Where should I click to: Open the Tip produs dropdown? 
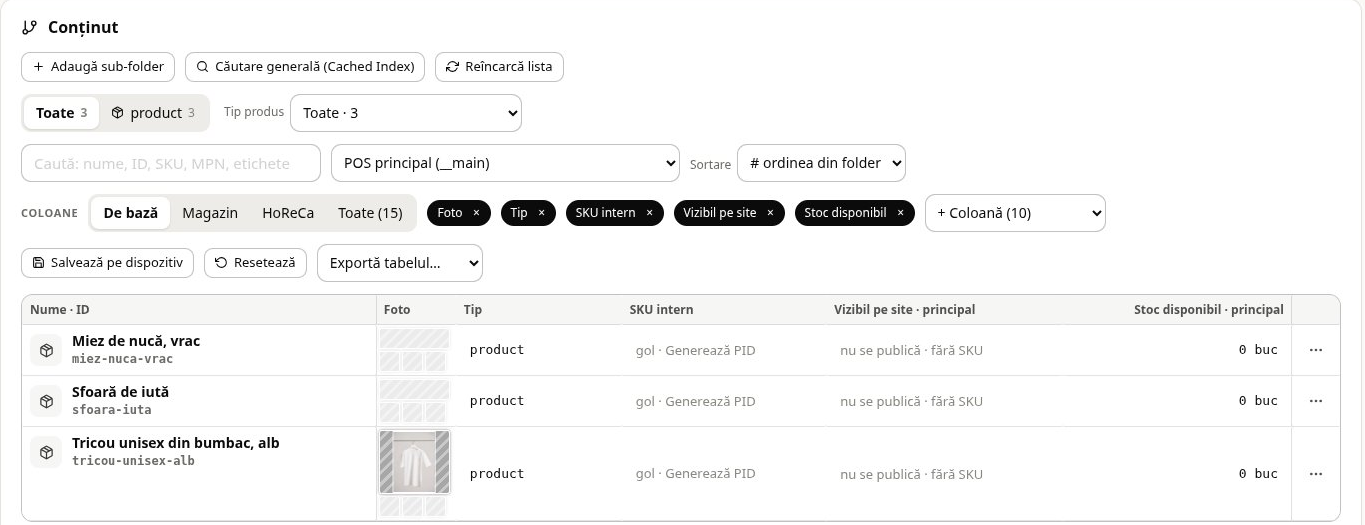point(406,113)
